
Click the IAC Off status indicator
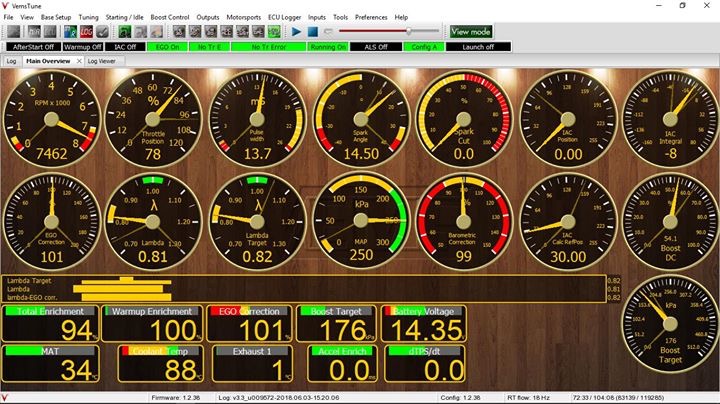125,47
